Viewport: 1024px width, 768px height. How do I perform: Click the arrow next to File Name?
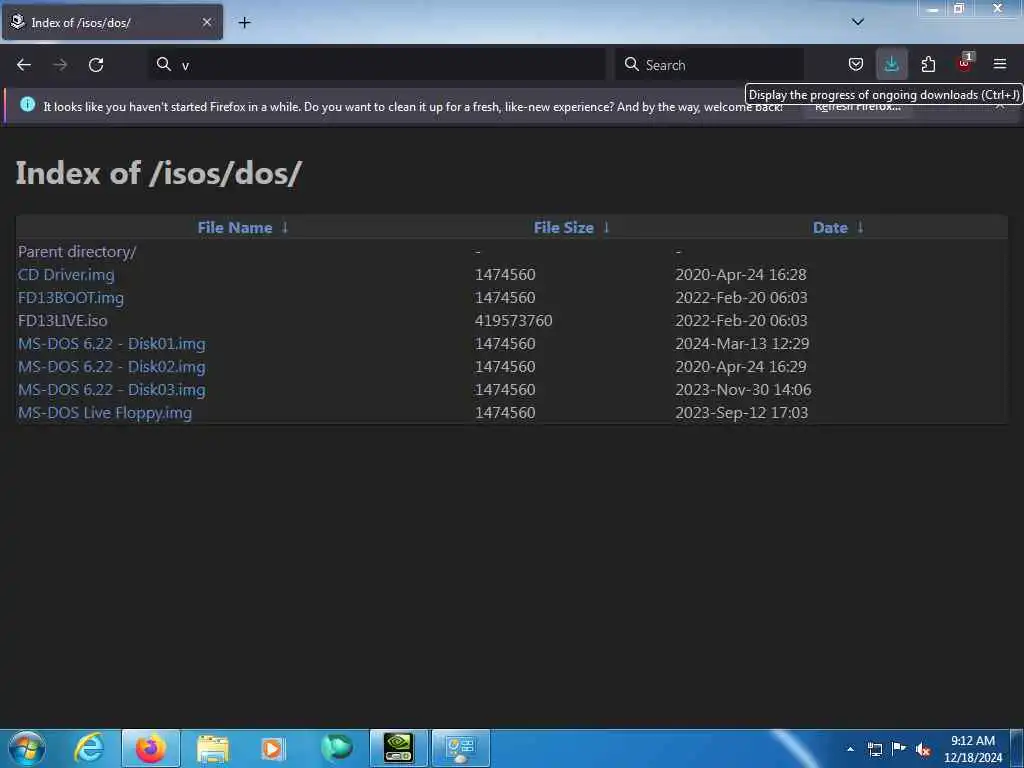tap(285, 227)
